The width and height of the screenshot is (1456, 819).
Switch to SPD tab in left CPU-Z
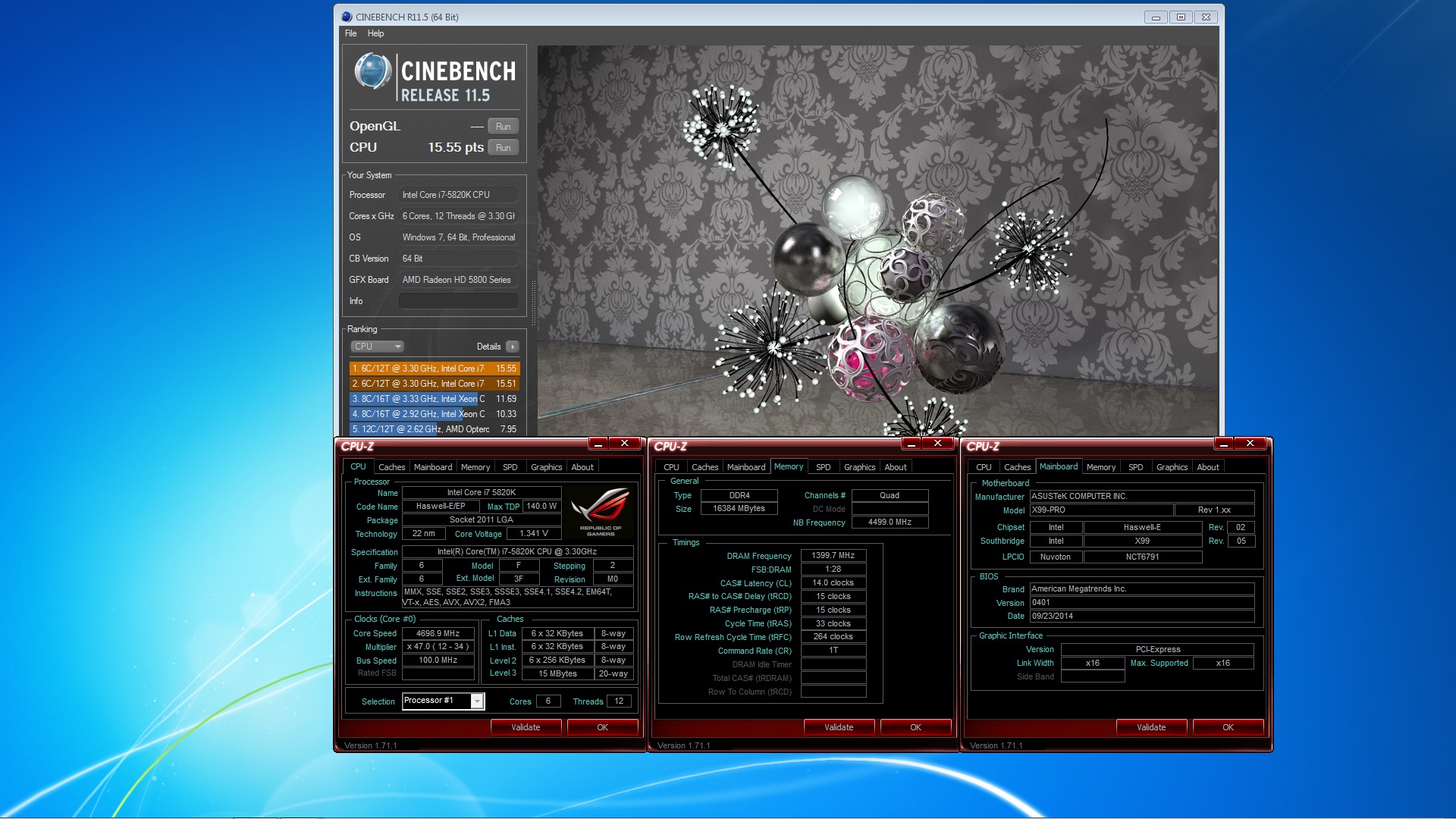tap(510, 467)
